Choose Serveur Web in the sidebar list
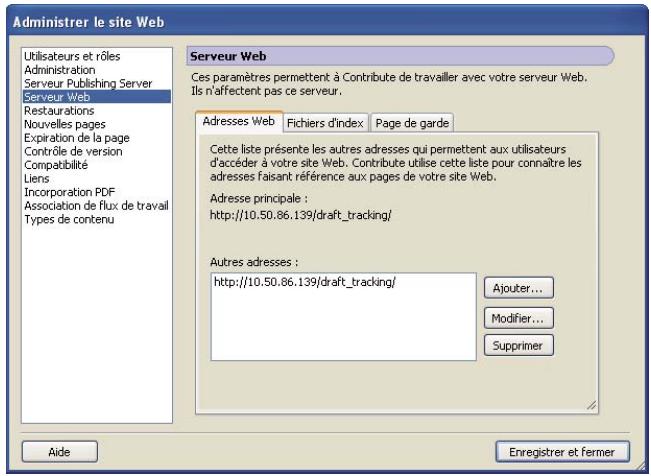 97,97
